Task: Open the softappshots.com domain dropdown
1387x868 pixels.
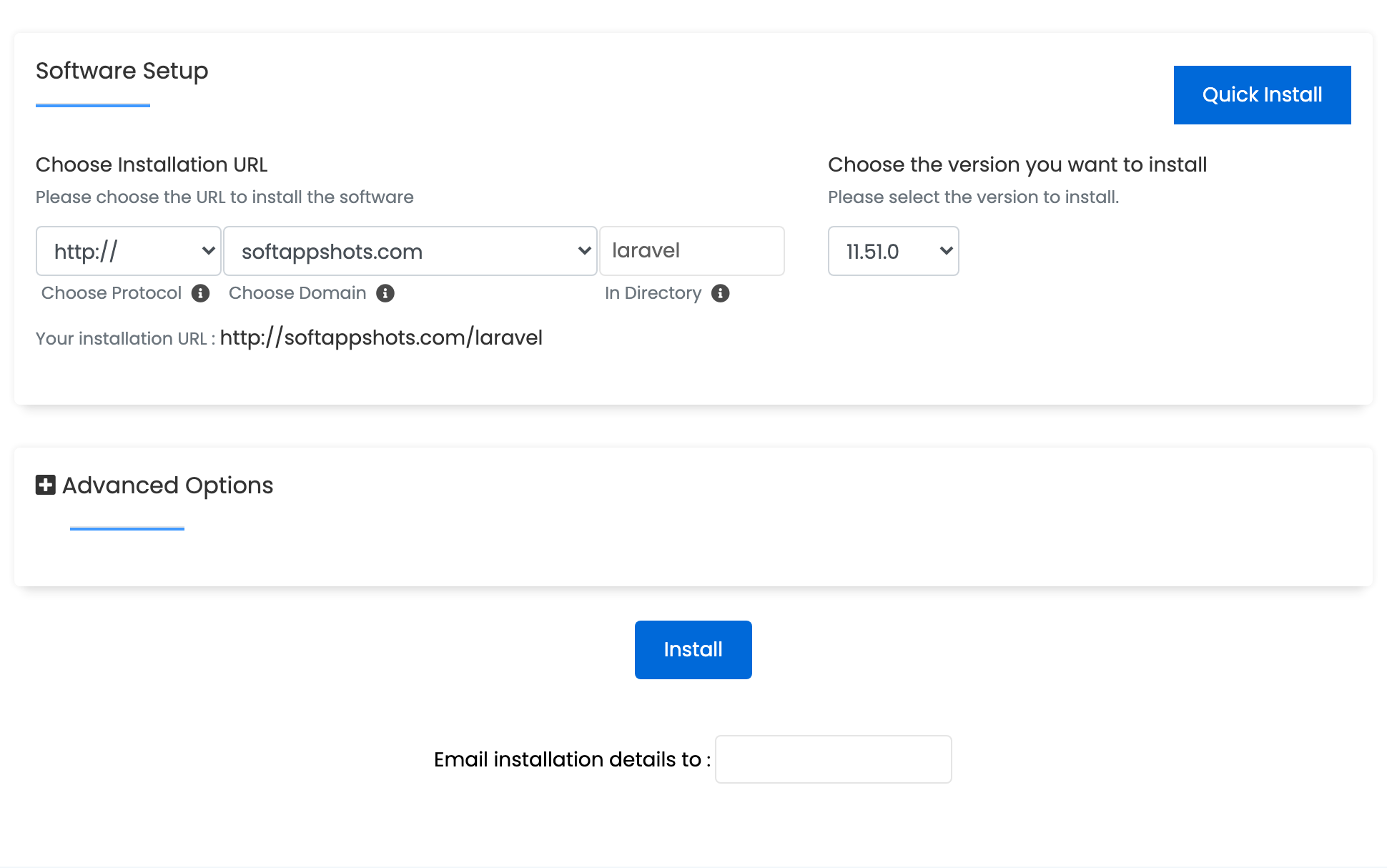Action: pos(410,251)
